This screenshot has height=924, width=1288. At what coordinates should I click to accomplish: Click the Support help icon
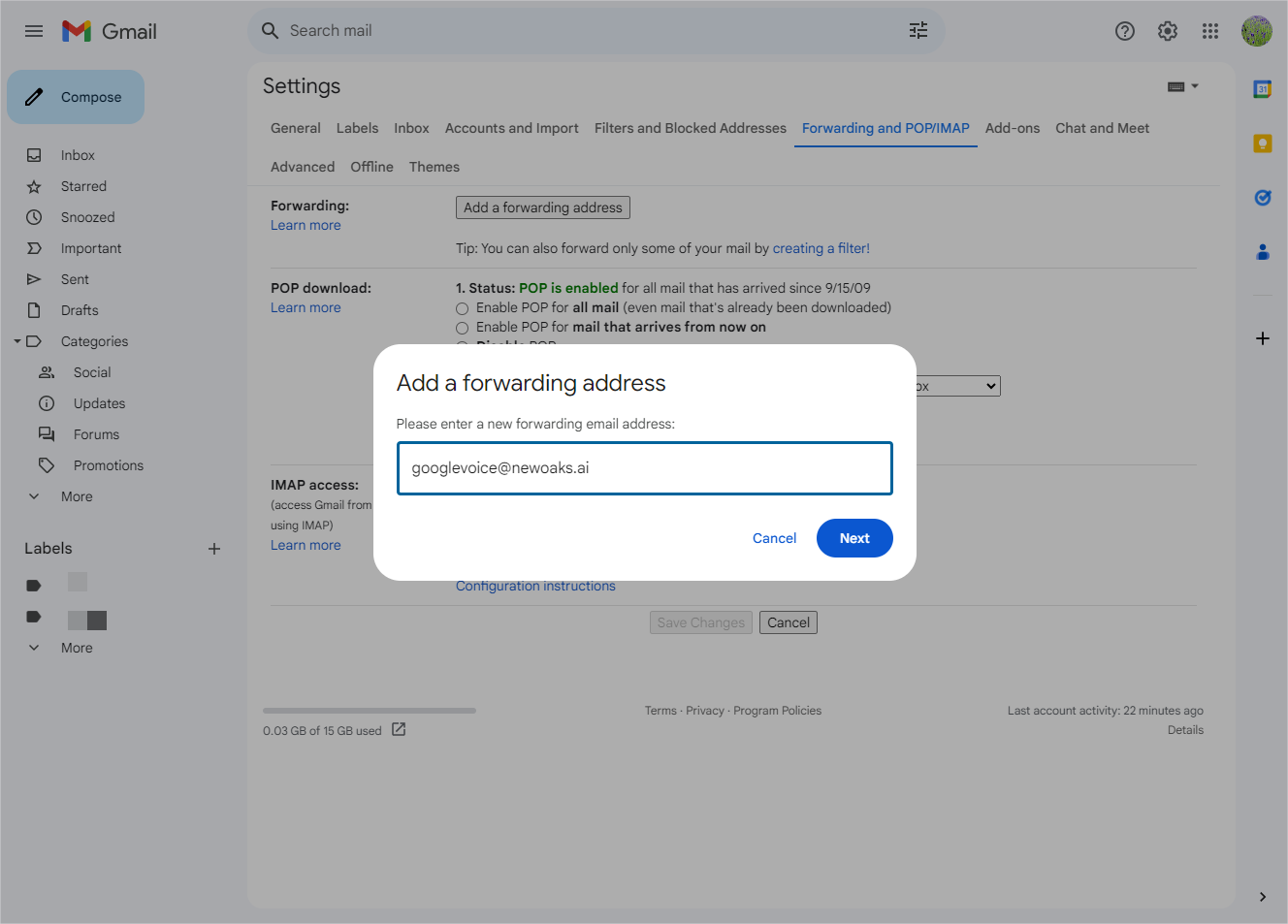1125,31
